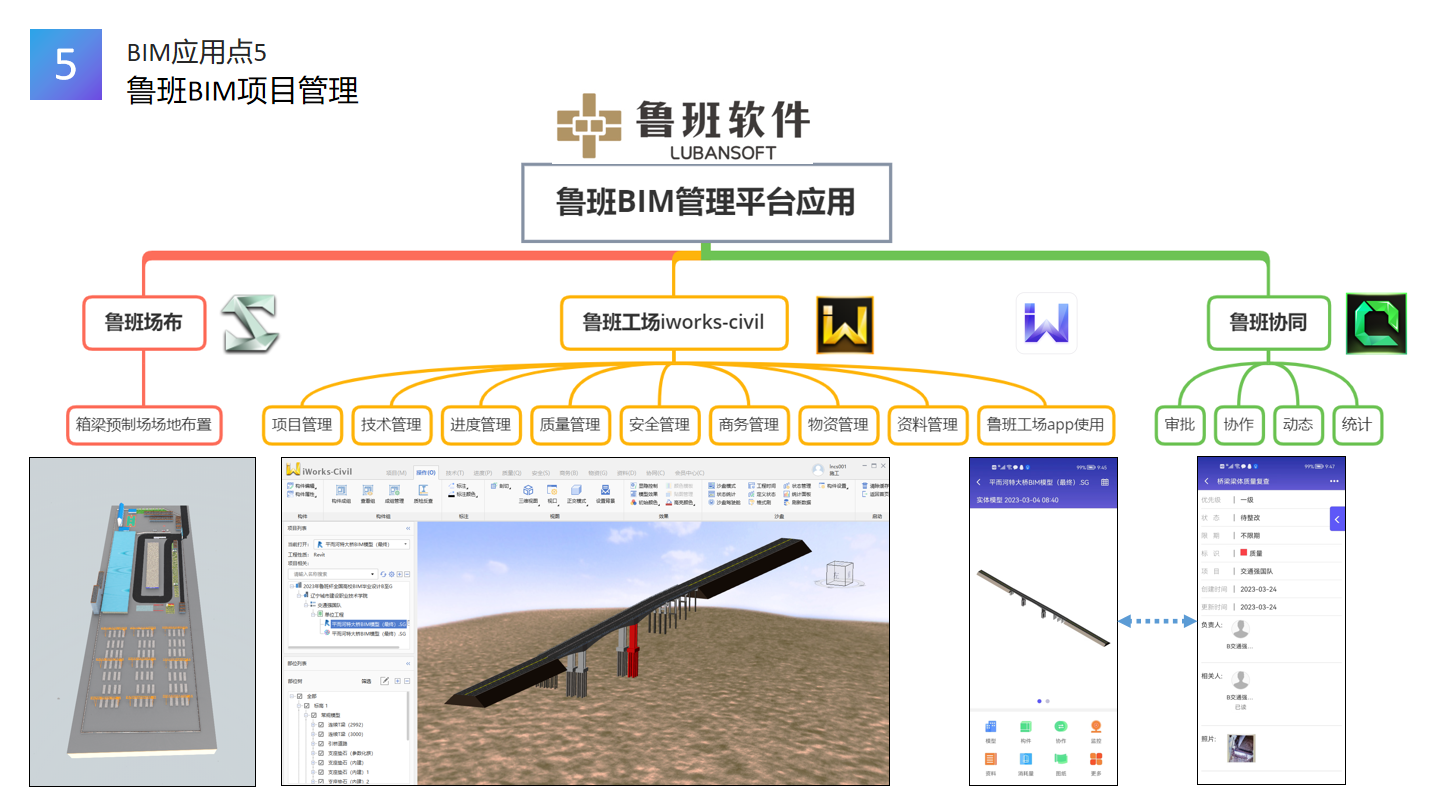The height and width of the screenshot is (808, 1445).
Task: Click the 筛选 button in 部位树
Action: 366,681
